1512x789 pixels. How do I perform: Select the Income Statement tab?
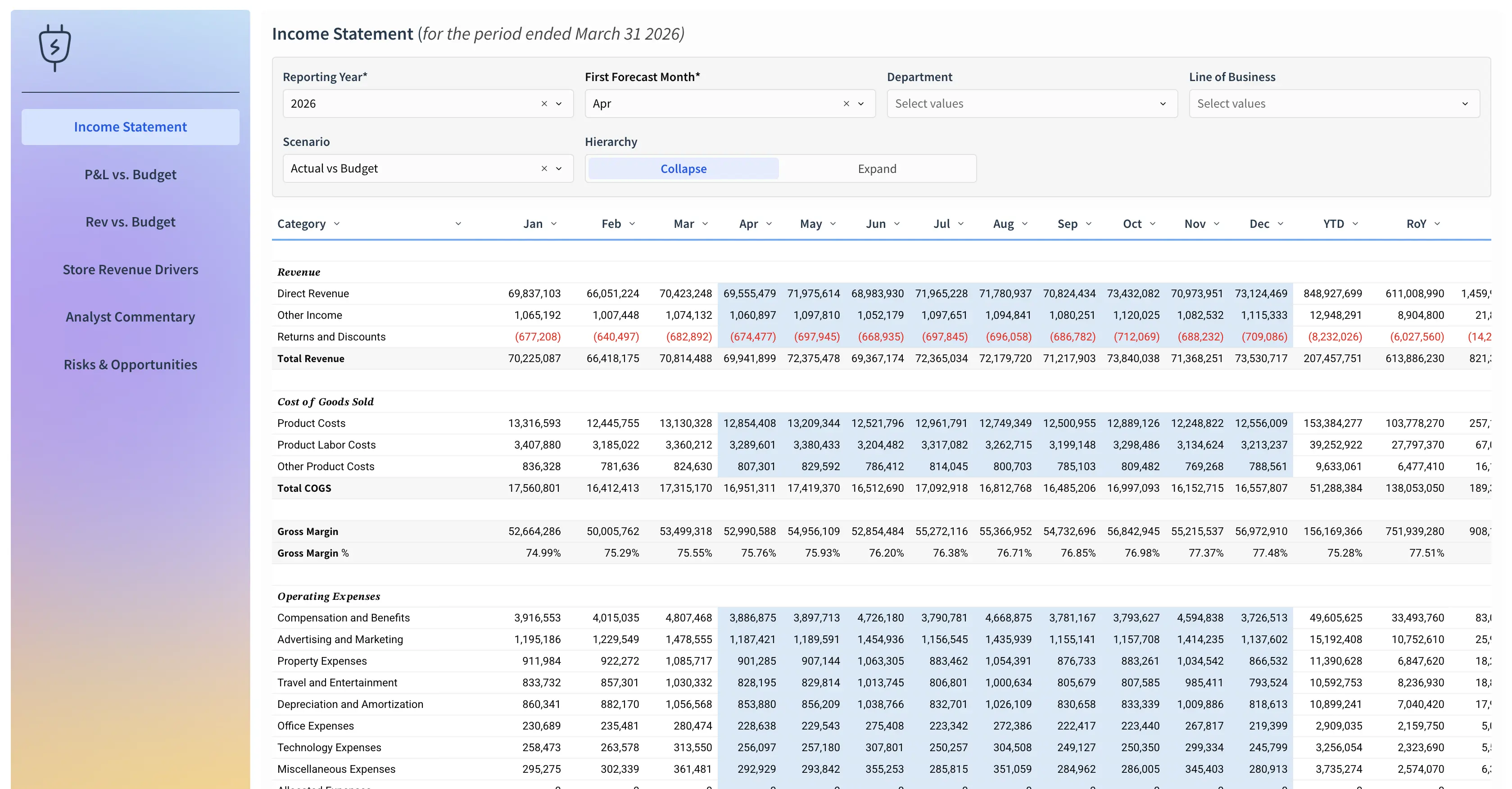[x=130, y=126]
